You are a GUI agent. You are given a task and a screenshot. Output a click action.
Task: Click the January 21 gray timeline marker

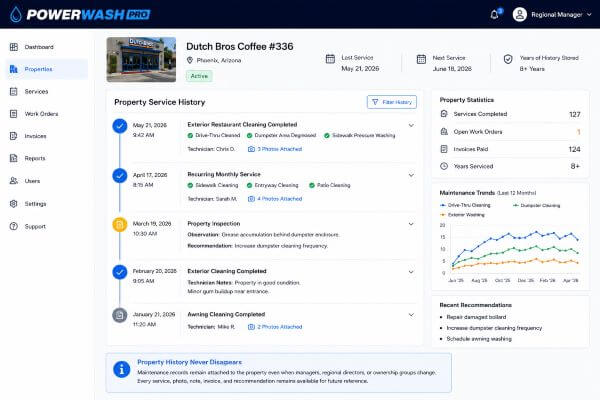pos(120,315)
